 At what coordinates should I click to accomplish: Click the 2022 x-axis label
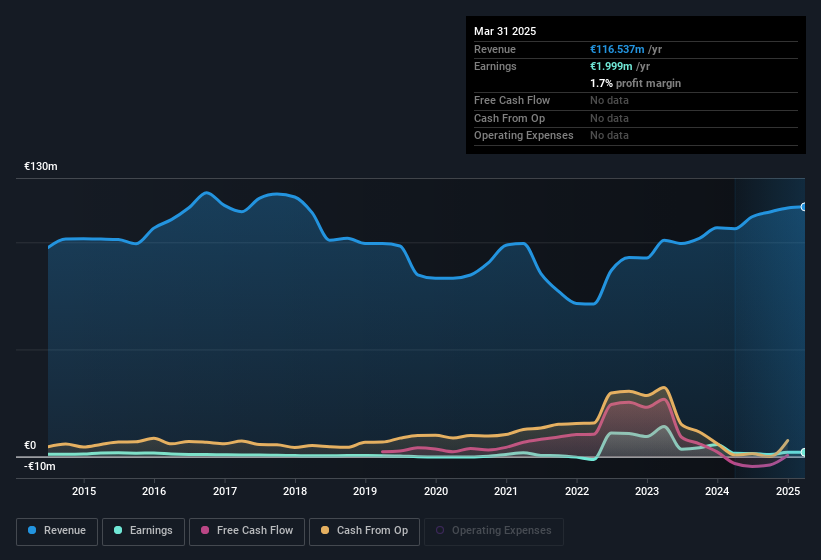pyautogui.click(x=576, y=491)
